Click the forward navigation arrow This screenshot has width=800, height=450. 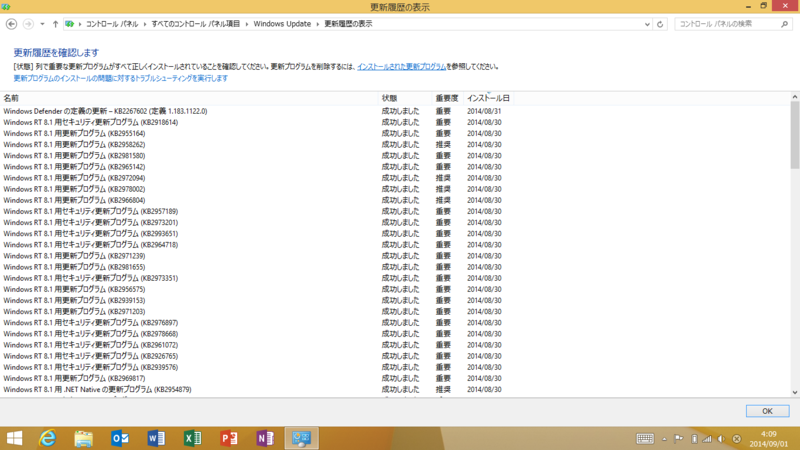pyautogui.click(x=28, y=24)
